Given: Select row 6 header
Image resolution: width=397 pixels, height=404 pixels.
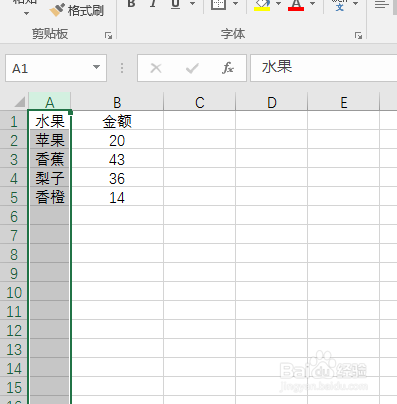Looking at the screenshot, I should [14, 216].
